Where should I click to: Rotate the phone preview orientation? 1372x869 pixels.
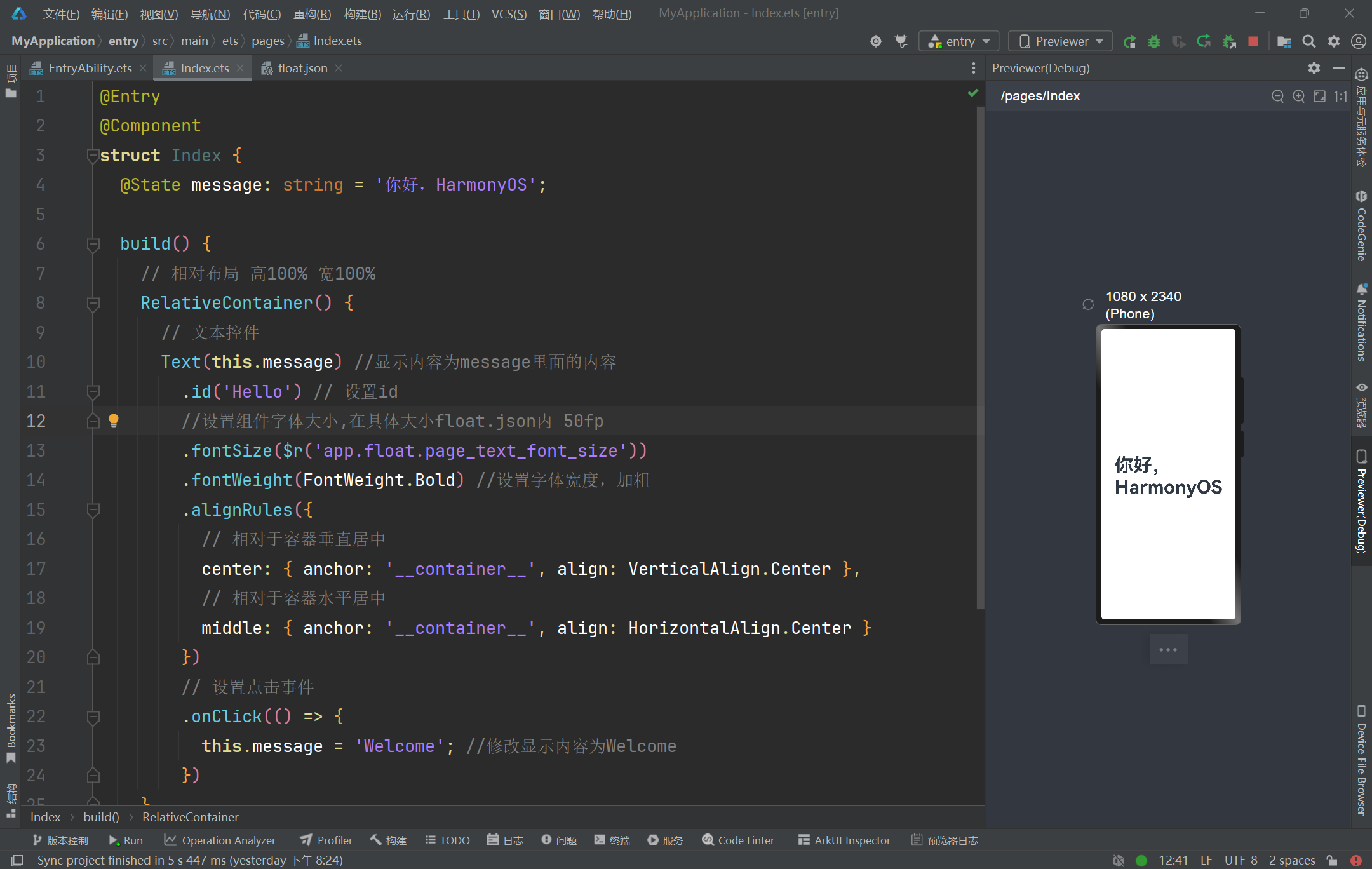[1088, 305]
